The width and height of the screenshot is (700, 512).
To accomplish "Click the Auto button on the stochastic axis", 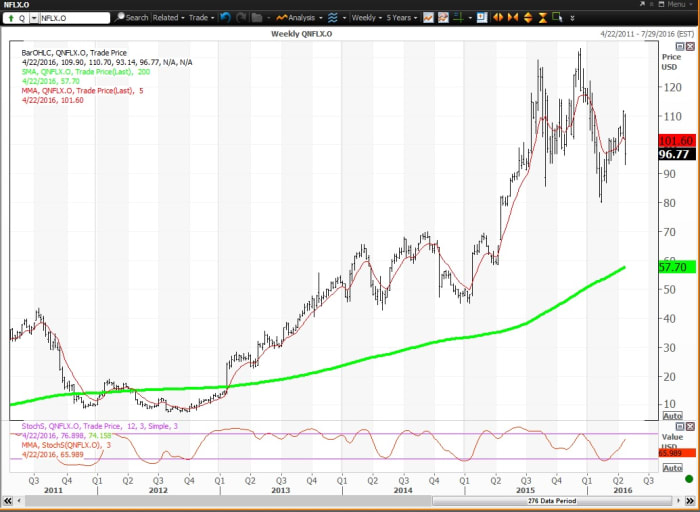I will click(x=672, y=468).
